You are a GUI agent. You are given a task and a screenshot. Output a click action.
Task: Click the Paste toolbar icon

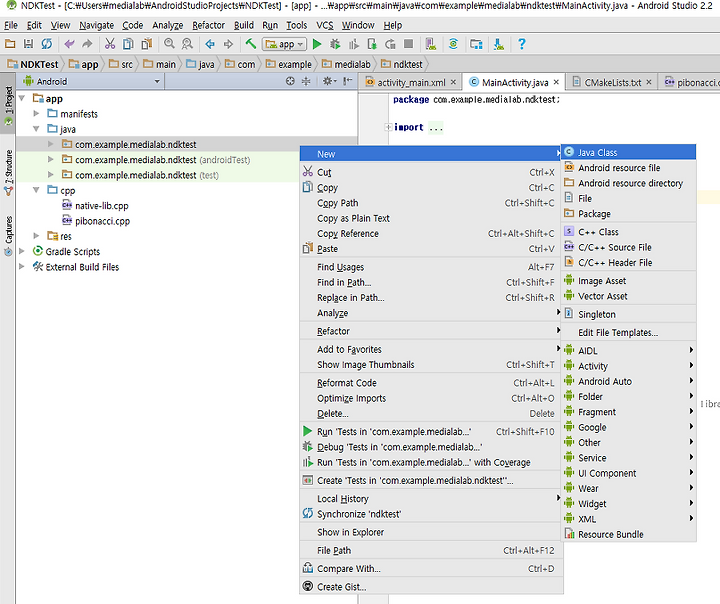[x=146, y=44]
